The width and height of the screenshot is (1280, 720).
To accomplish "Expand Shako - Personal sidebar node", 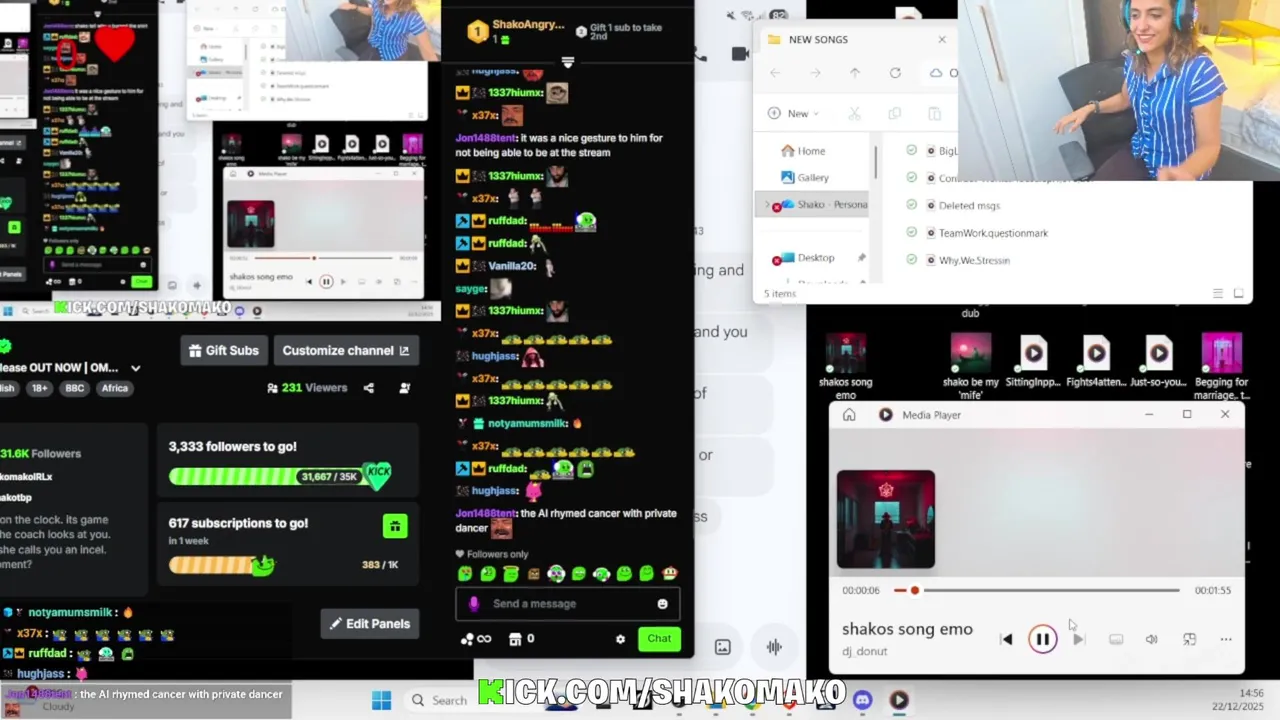I will pyautogui.click(x=767, y=205).
